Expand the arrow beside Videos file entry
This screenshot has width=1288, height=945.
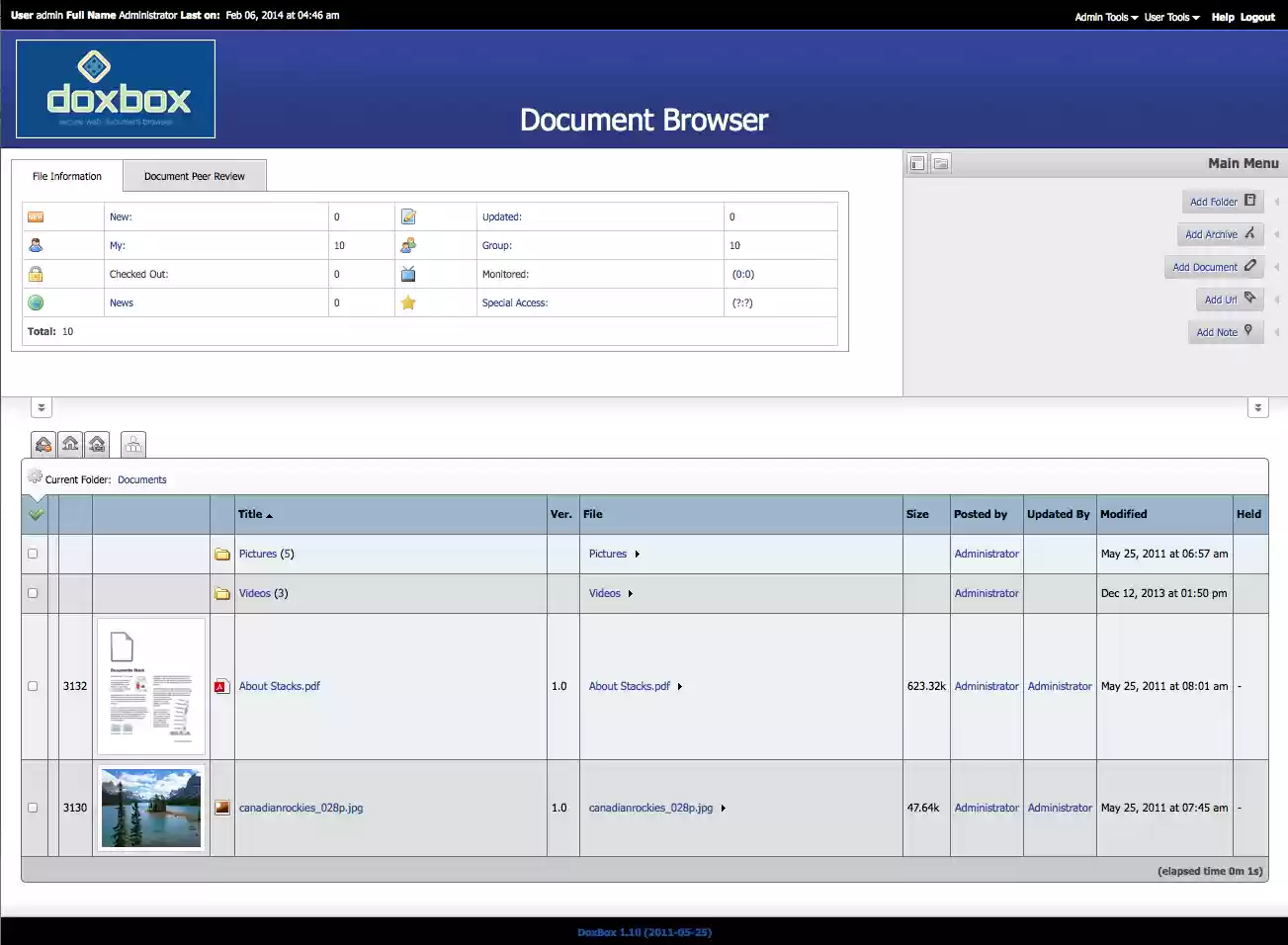[x=629, y=593]
